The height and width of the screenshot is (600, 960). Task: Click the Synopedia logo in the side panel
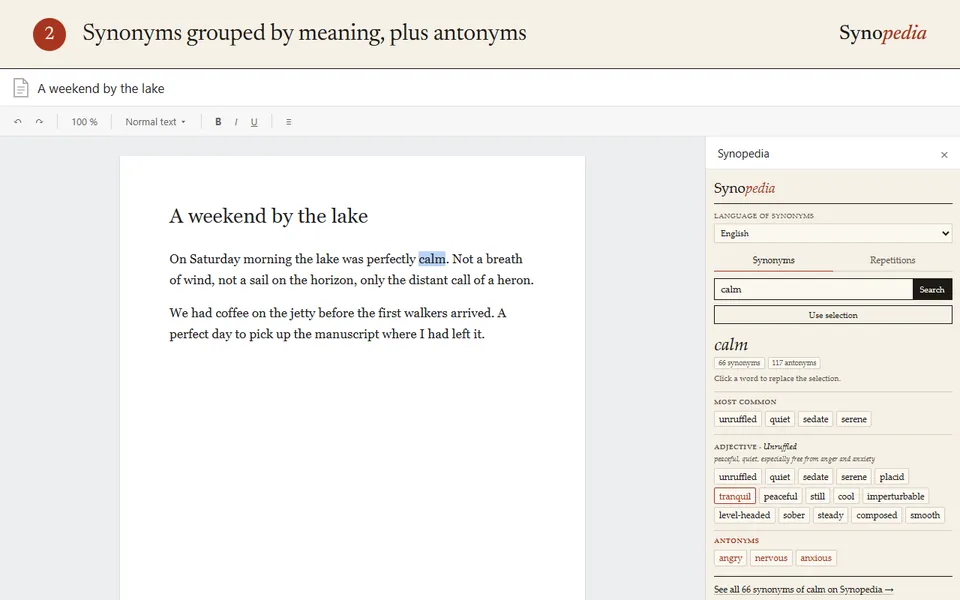[744, 189]
